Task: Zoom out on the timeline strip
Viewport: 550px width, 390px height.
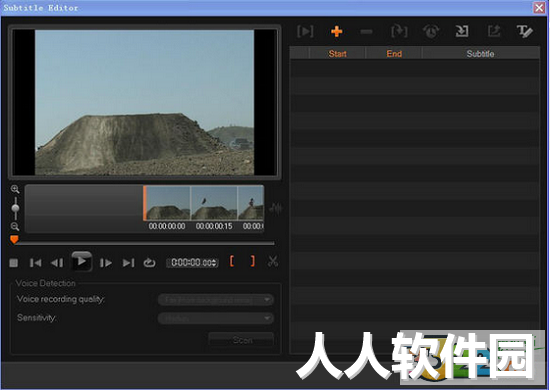Action: tap(15, 226)
